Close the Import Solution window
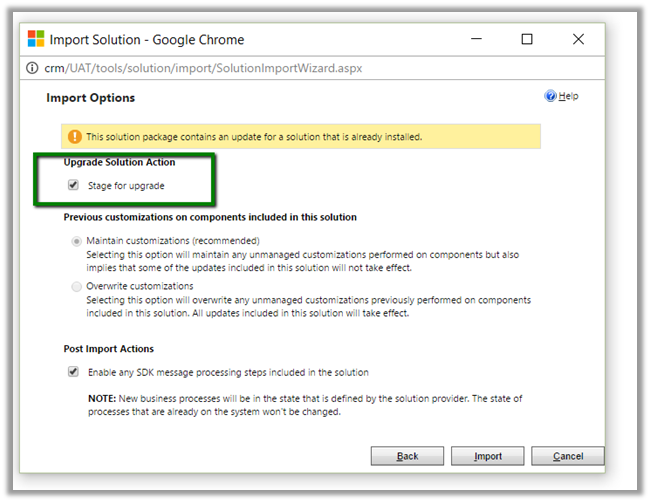Screen dimensions: 650x502 click(578, 39)
